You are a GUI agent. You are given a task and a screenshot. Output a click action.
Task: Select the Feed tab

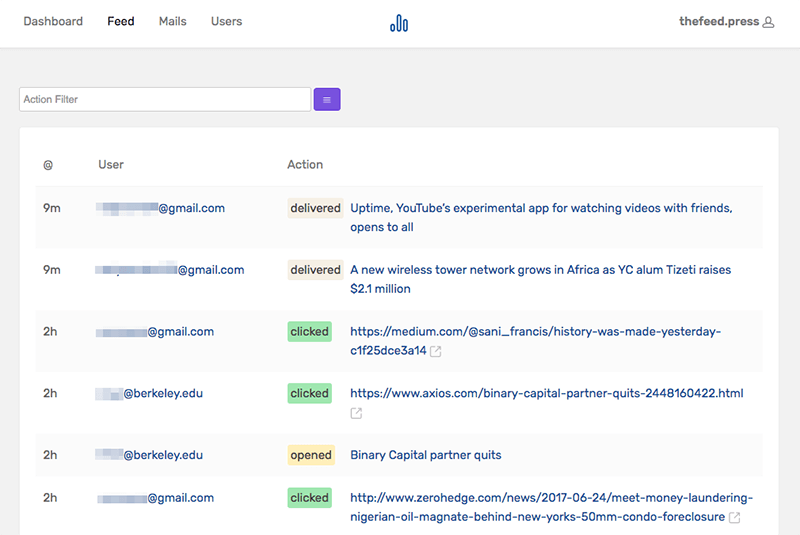tap(120, 21)
